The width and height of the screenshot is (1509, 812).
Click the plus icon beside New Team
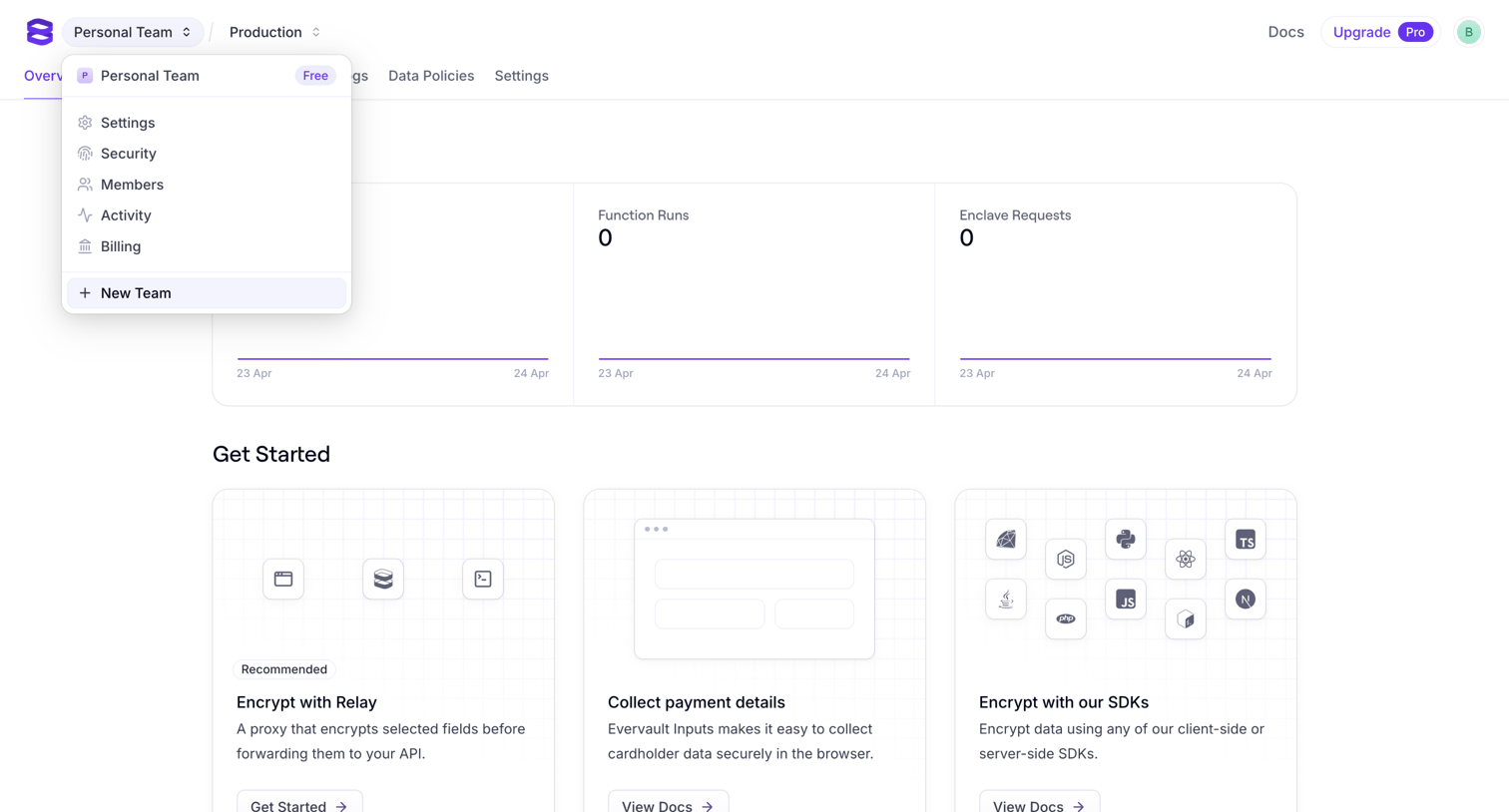(85, 293)
